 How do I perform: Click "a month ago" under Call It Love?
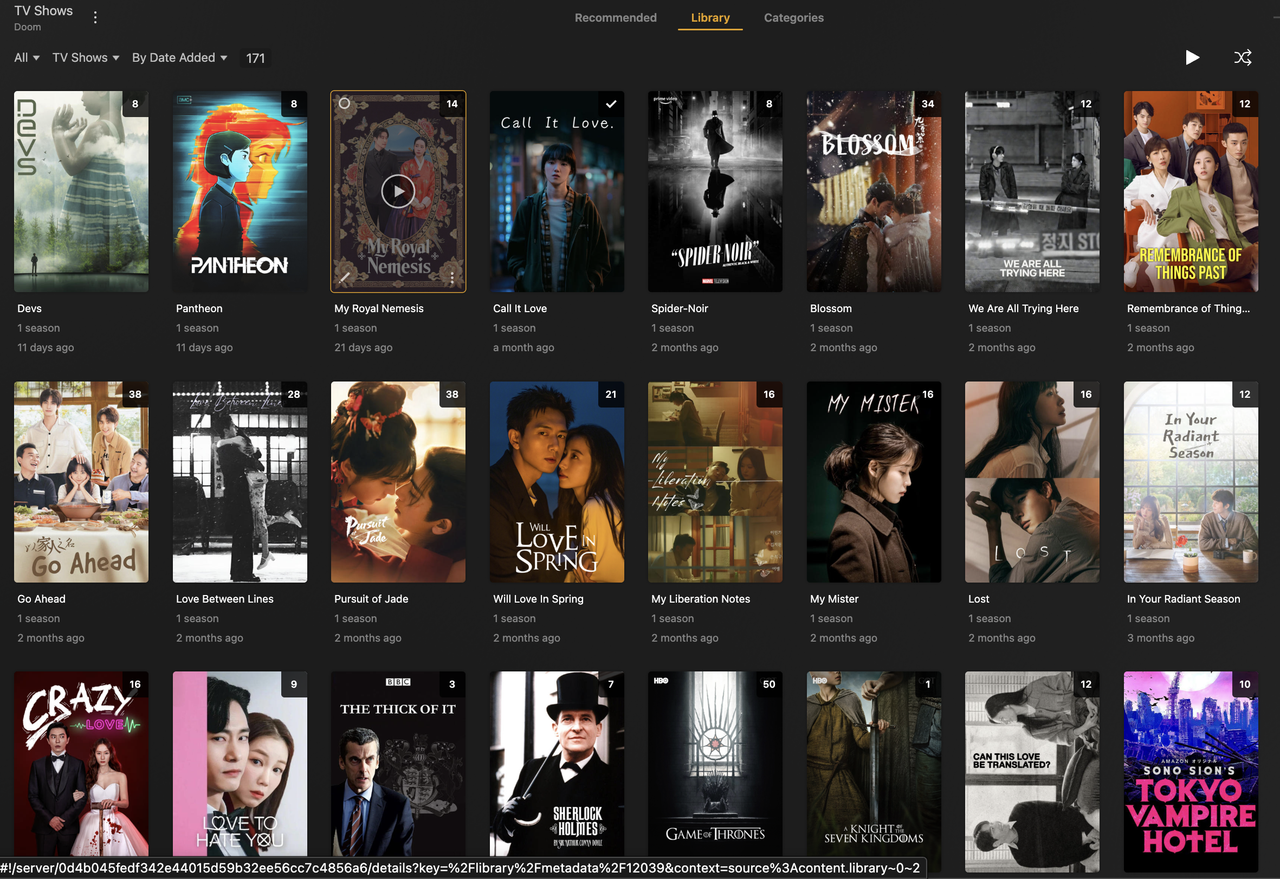pos(523,348)
